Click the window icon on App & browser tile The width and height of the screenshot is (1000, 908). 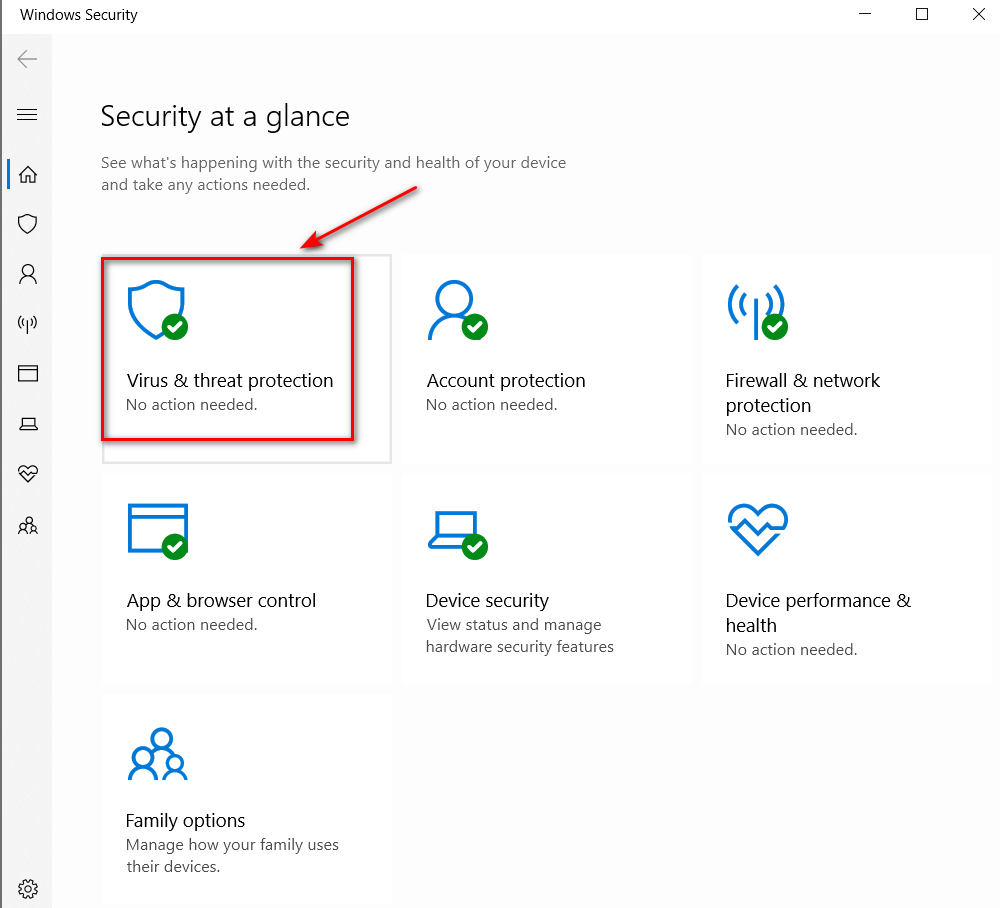(x=158, y=531)
